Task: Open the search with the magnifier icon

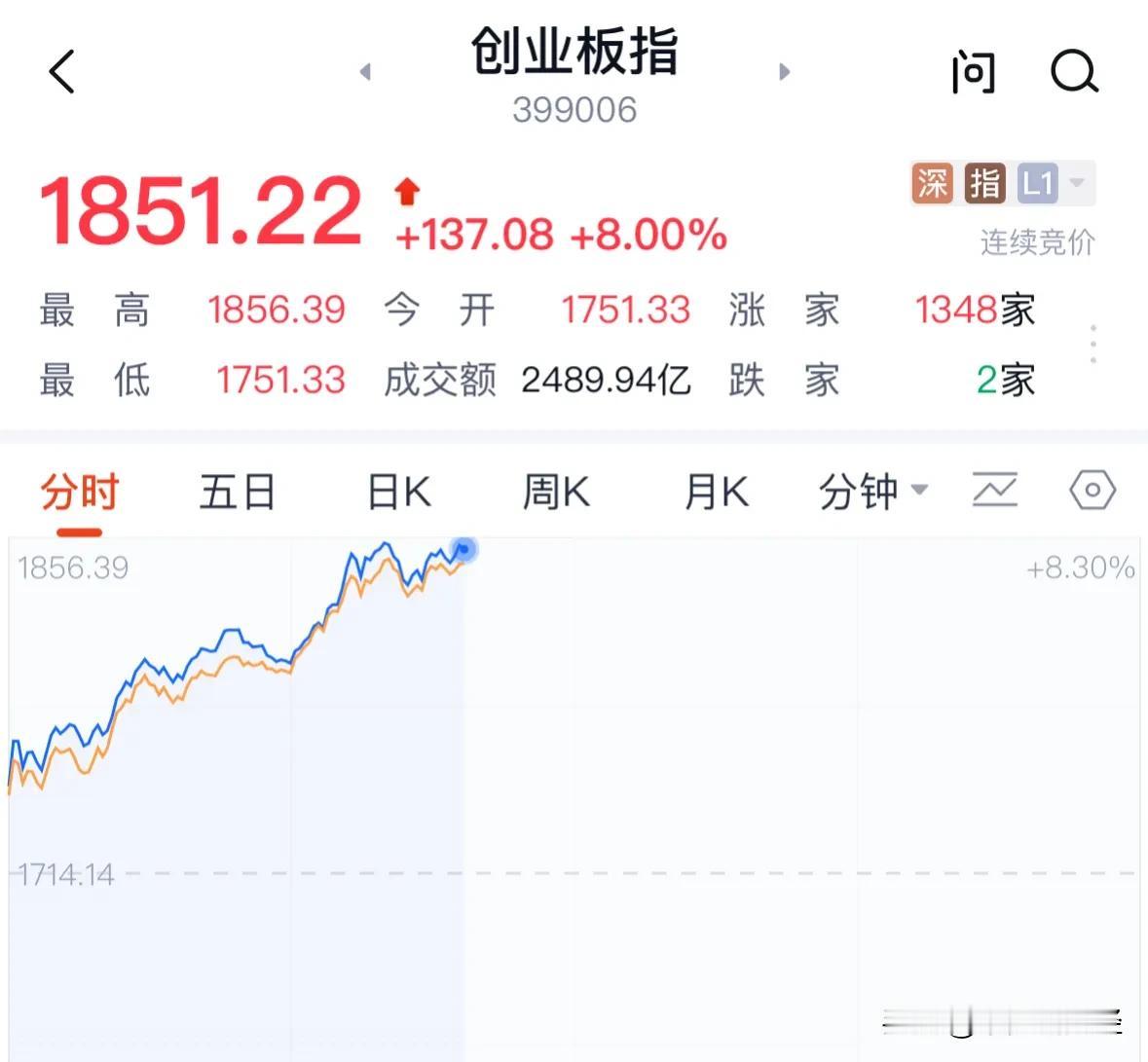Action: point(1074,72)
